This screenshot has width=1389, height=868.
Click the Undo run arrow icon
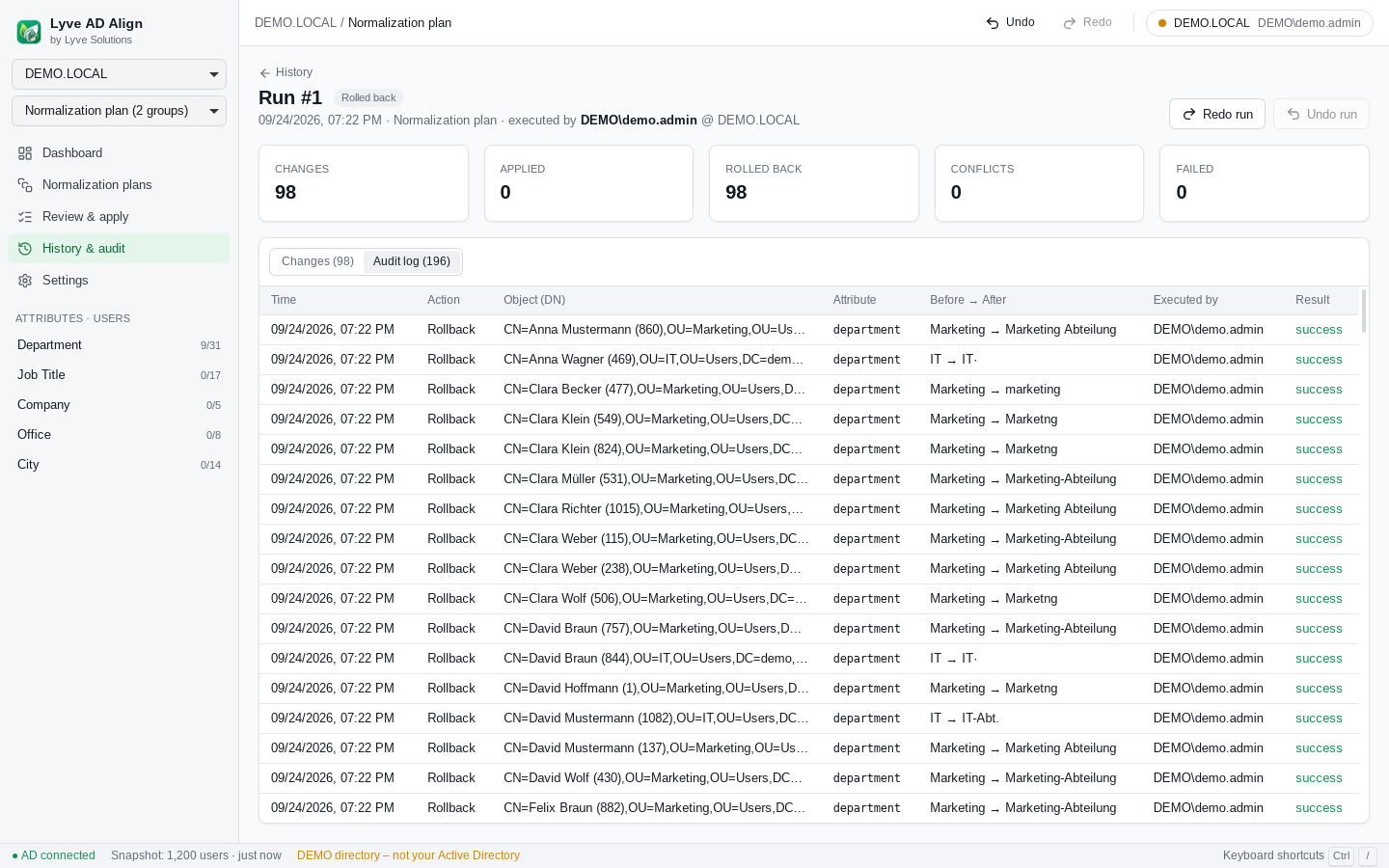point(1294,114)
